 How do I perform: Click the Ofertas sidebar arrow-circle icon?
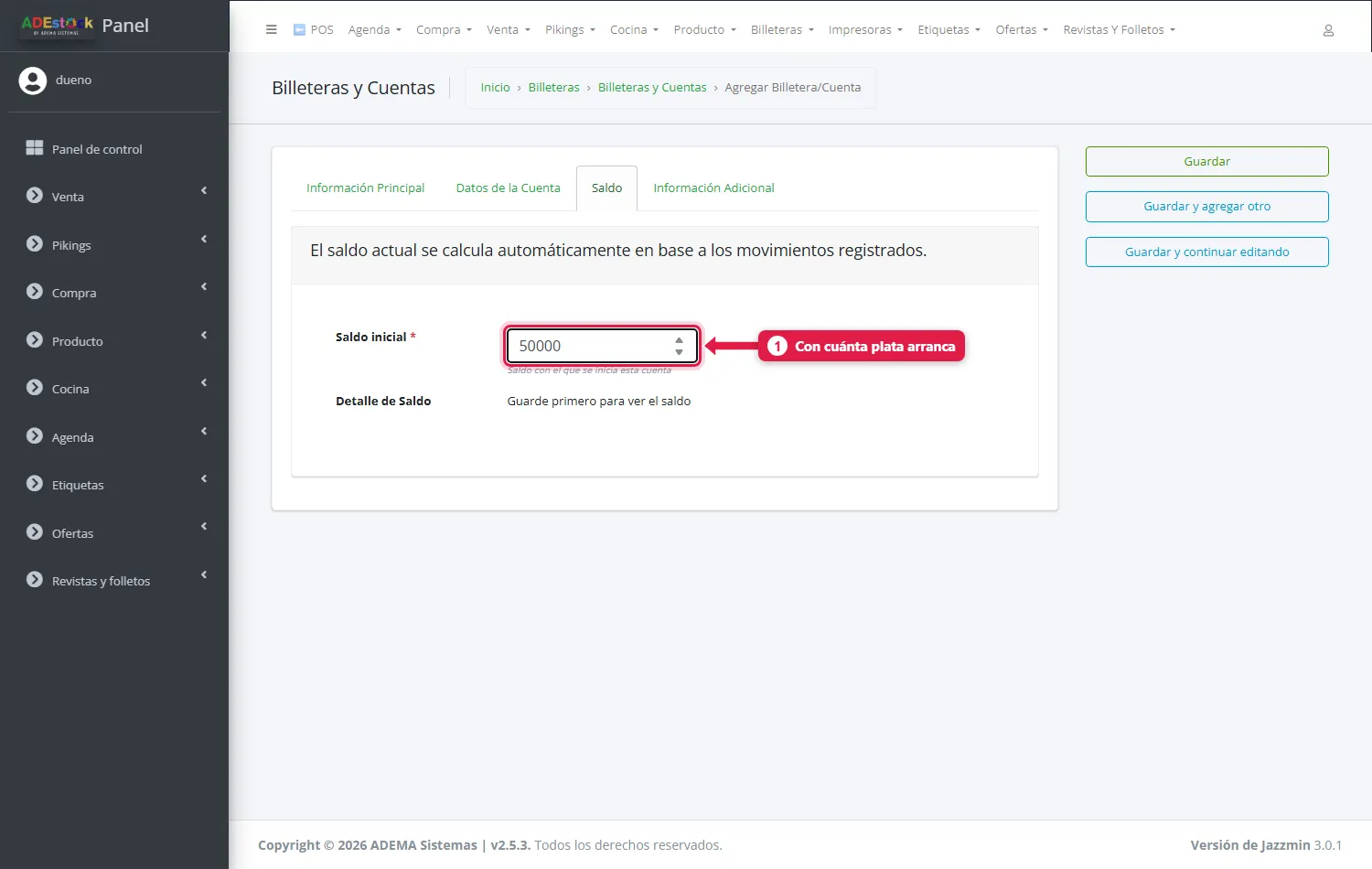coord(35,532)
